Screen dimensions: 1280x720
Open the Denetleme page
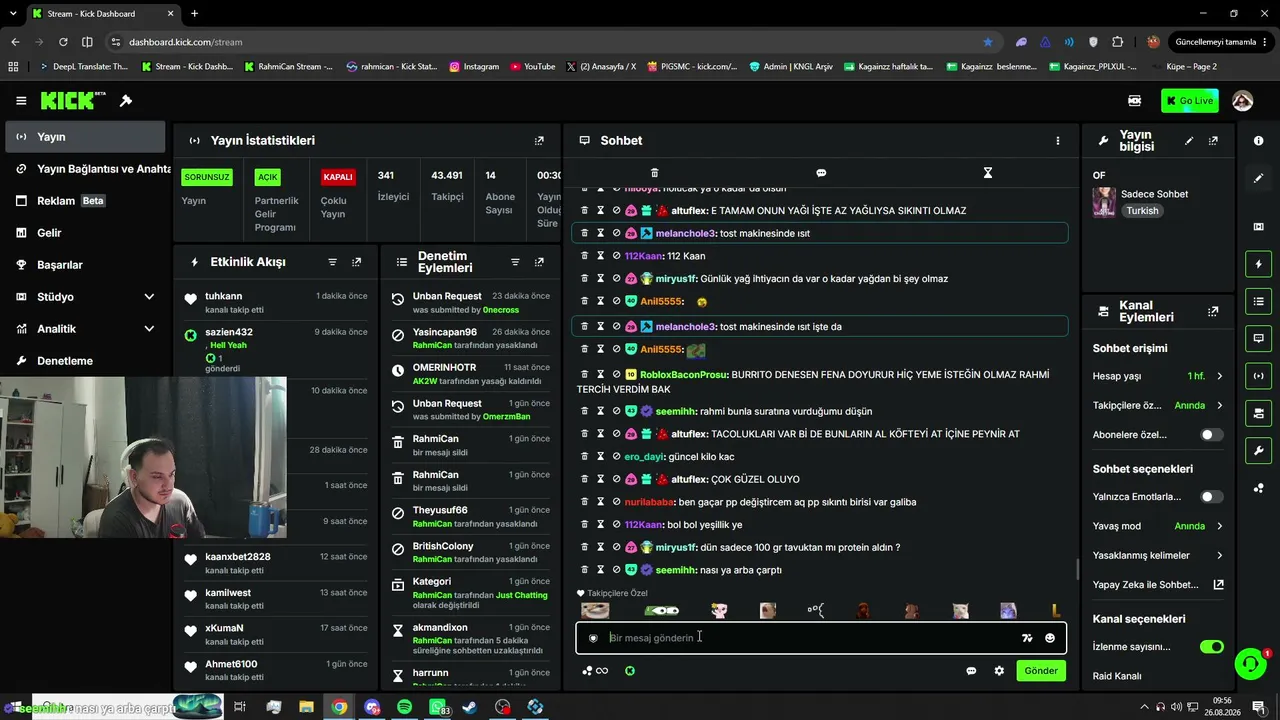[x=84, y=361]
